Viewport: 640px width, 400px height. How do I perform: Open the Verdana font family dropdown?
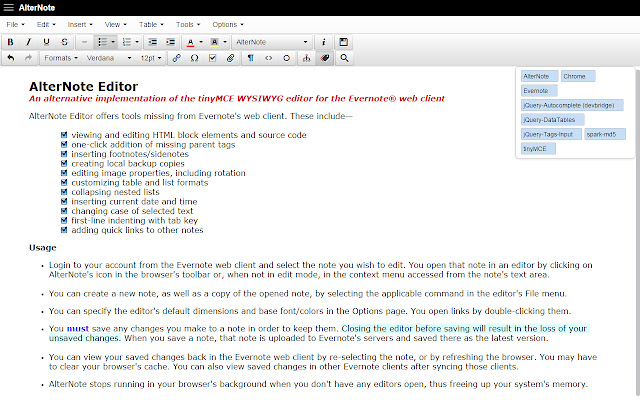109,58
